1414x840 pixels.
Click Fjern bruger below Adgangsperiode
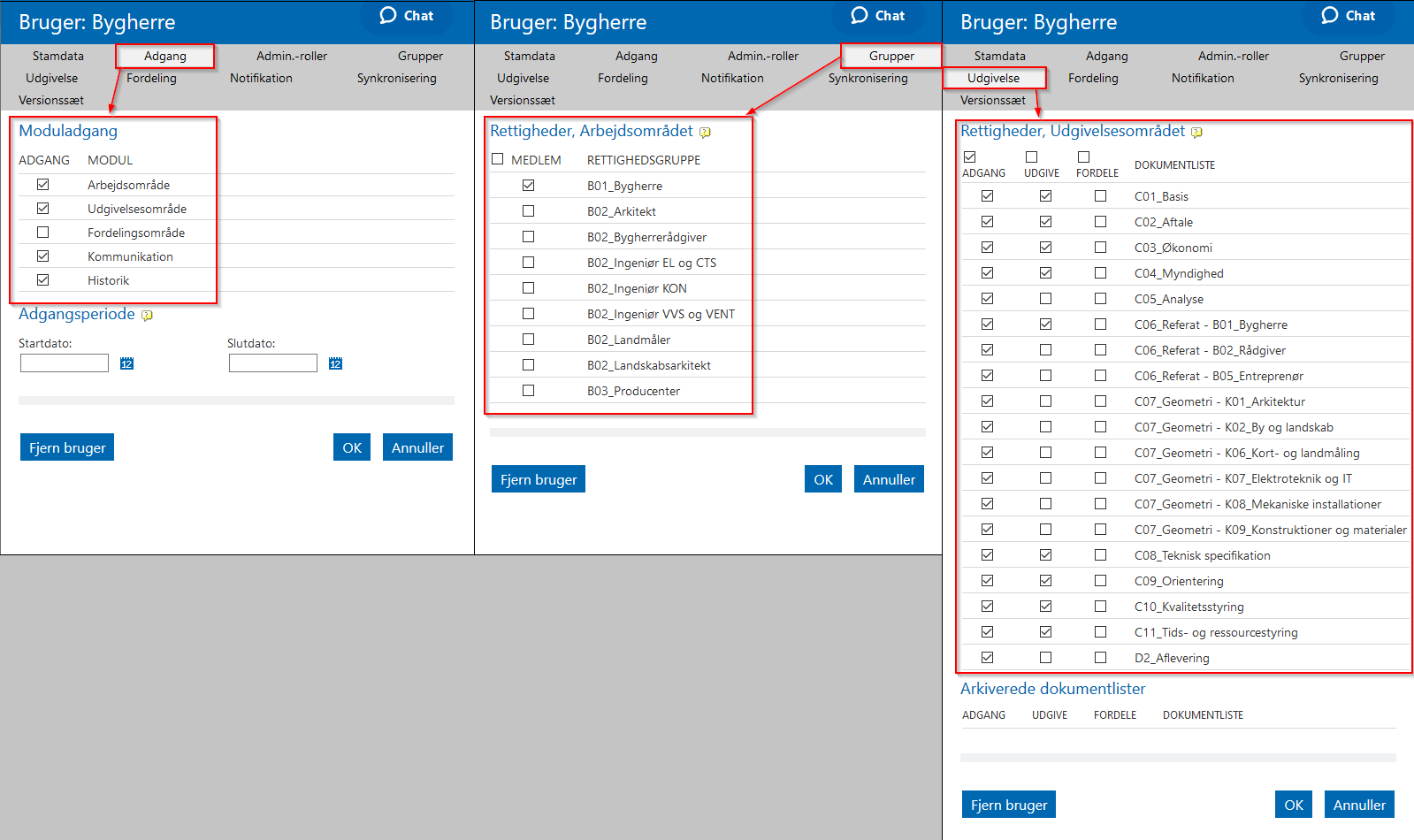(x=67, y=447)
